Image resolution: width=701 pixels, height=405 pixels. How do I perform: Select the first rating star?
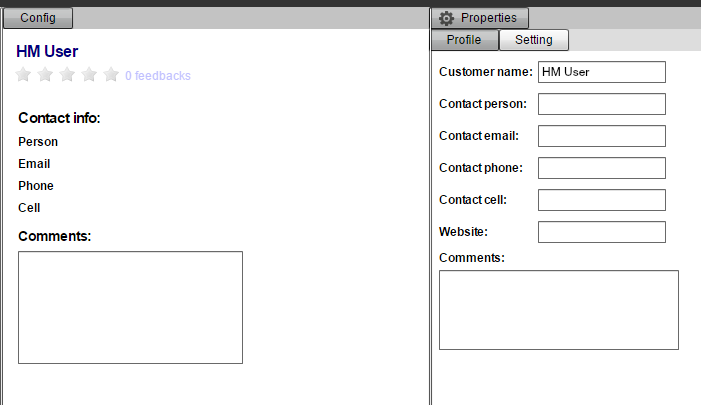[24, 75]
